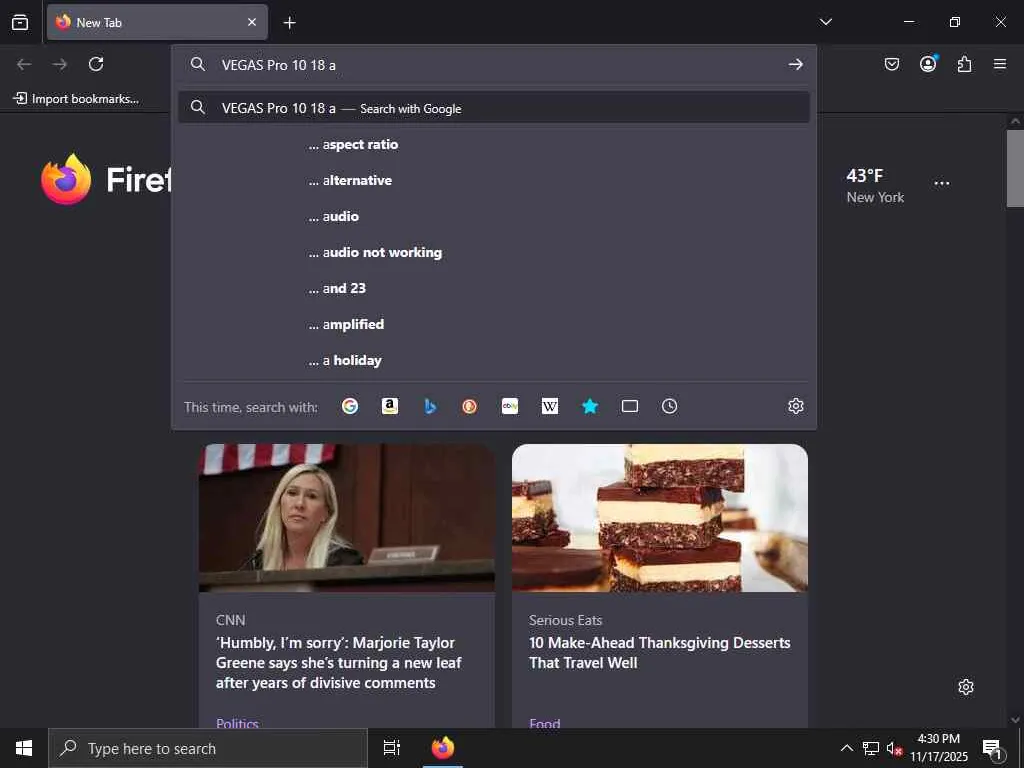Choose the 'audio not working' suggestion
The image size is (1024, 768).
click(x=494, y=252)
